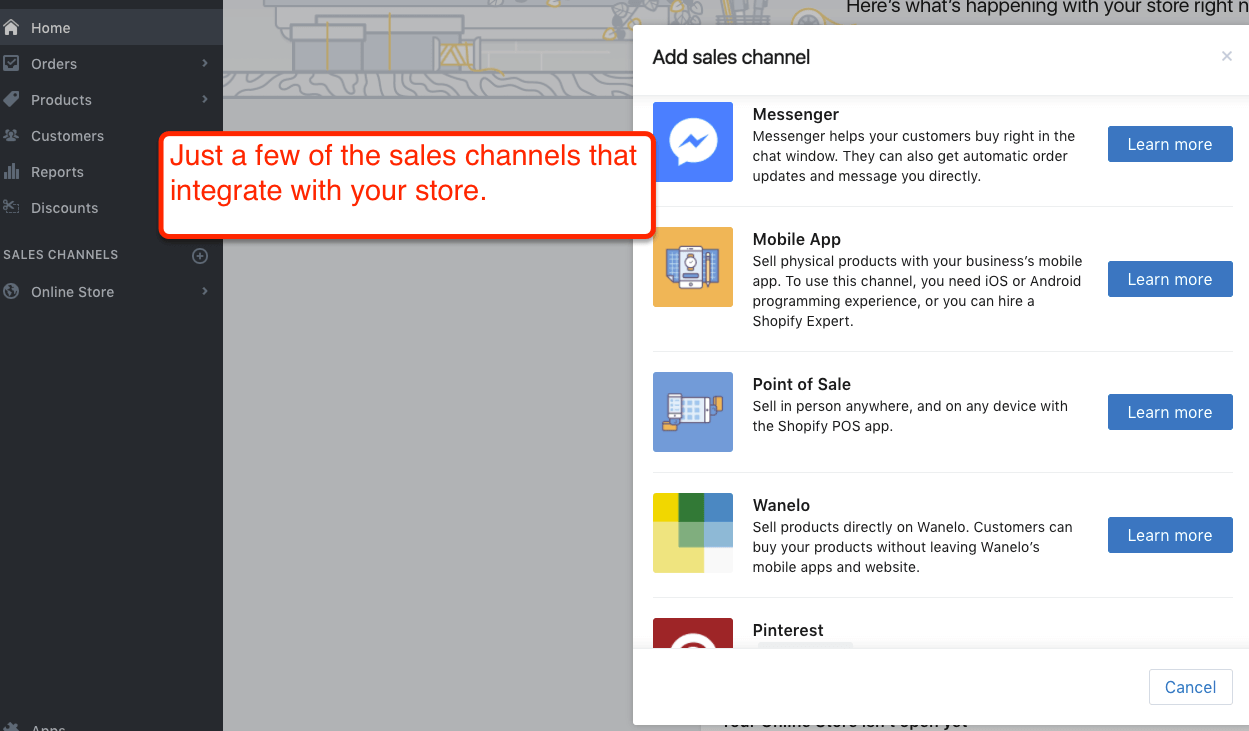The height and width of the screenshot is (731, 1249).
Task: Click the Pinterest channel logo
Action: (693, 633)
